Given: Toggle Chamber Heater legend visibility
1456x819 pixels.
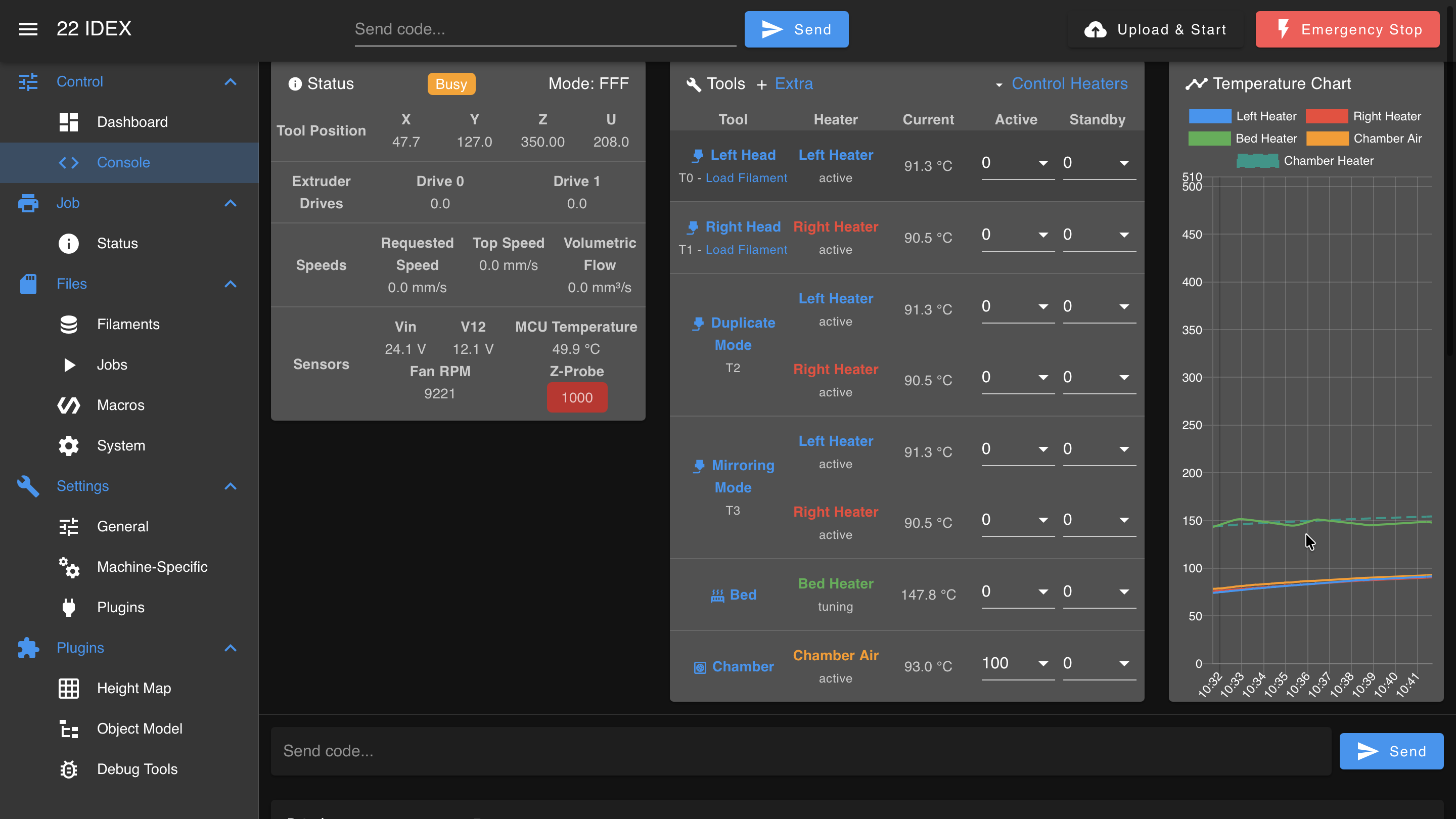Looking at the screenshot, I should pyautogui.click(x=1305, y=161).
